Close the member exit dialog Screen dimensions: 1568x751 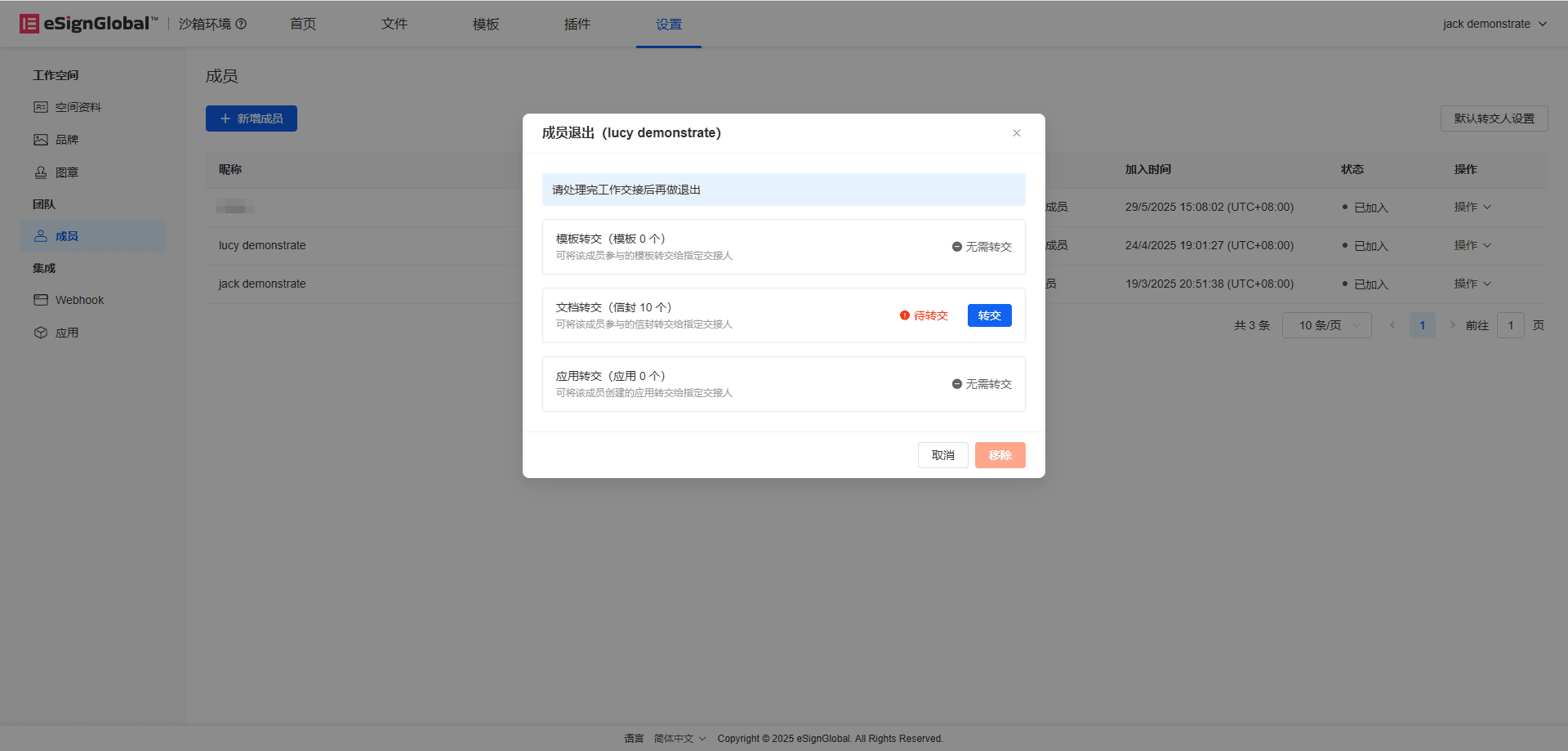click(x=1017, y=133)
